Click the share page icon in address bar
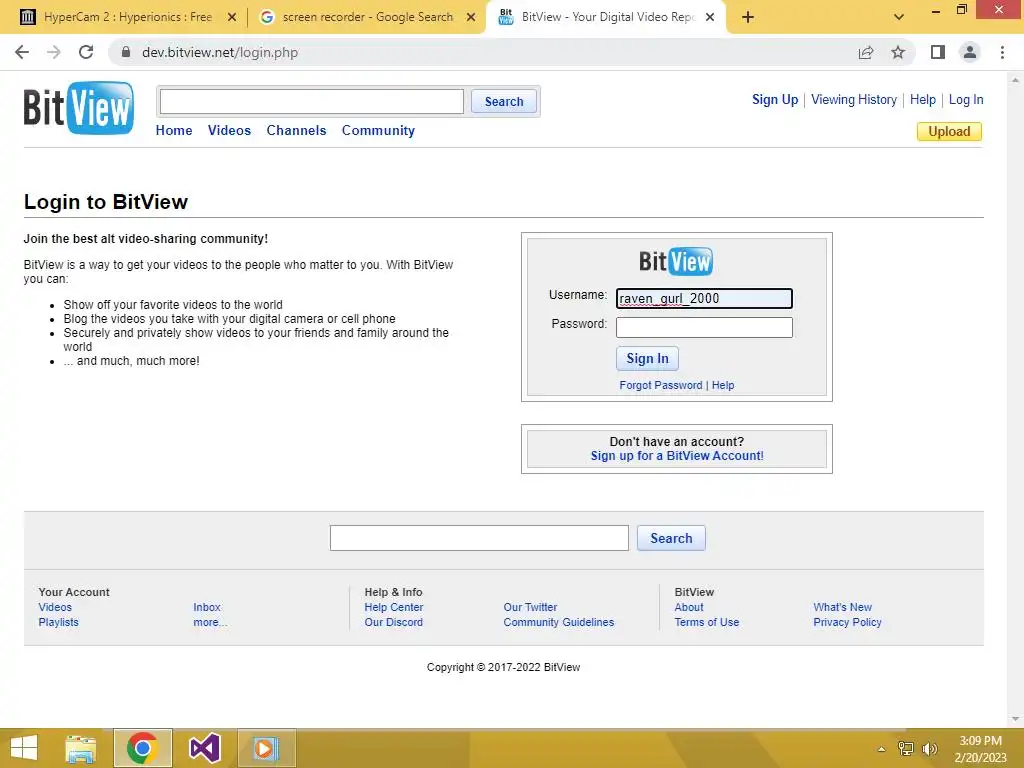The height and width of the screenshot is (768, 1024). coord(866,52)
